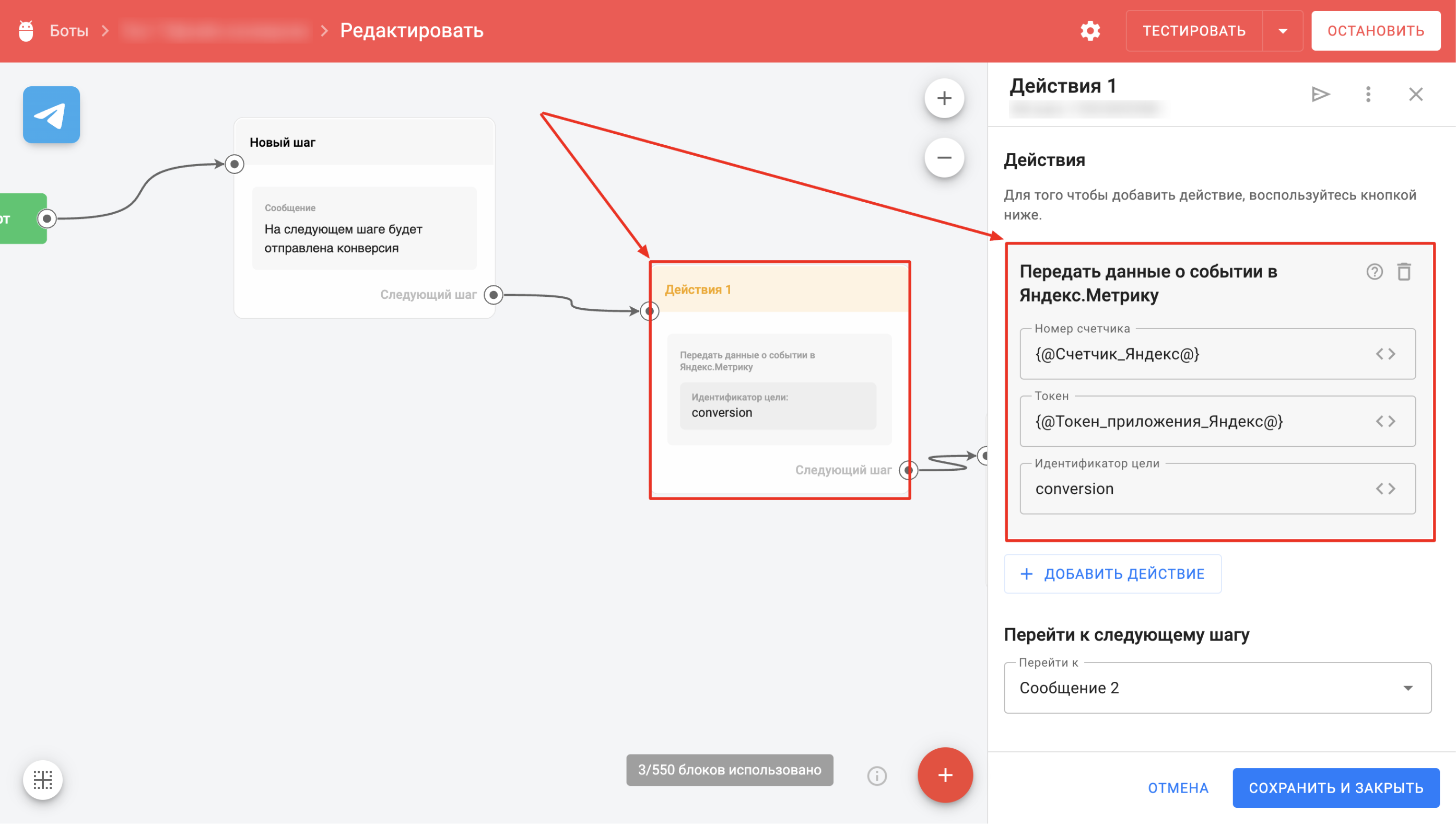Click Добавить действие button

[x=1112, y=574]
